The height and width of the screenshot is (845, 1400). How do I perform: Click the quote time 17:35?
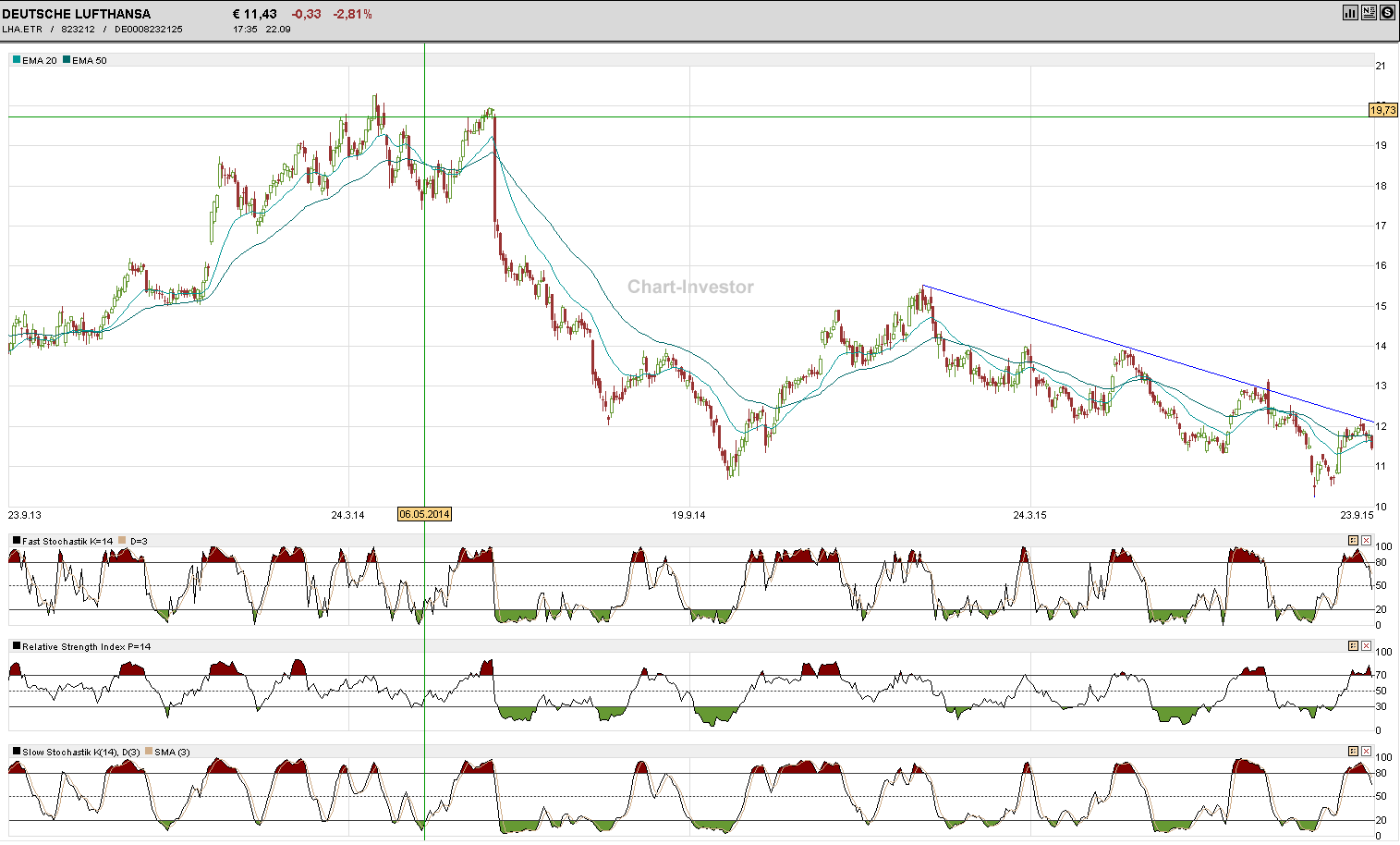[245, 30]
